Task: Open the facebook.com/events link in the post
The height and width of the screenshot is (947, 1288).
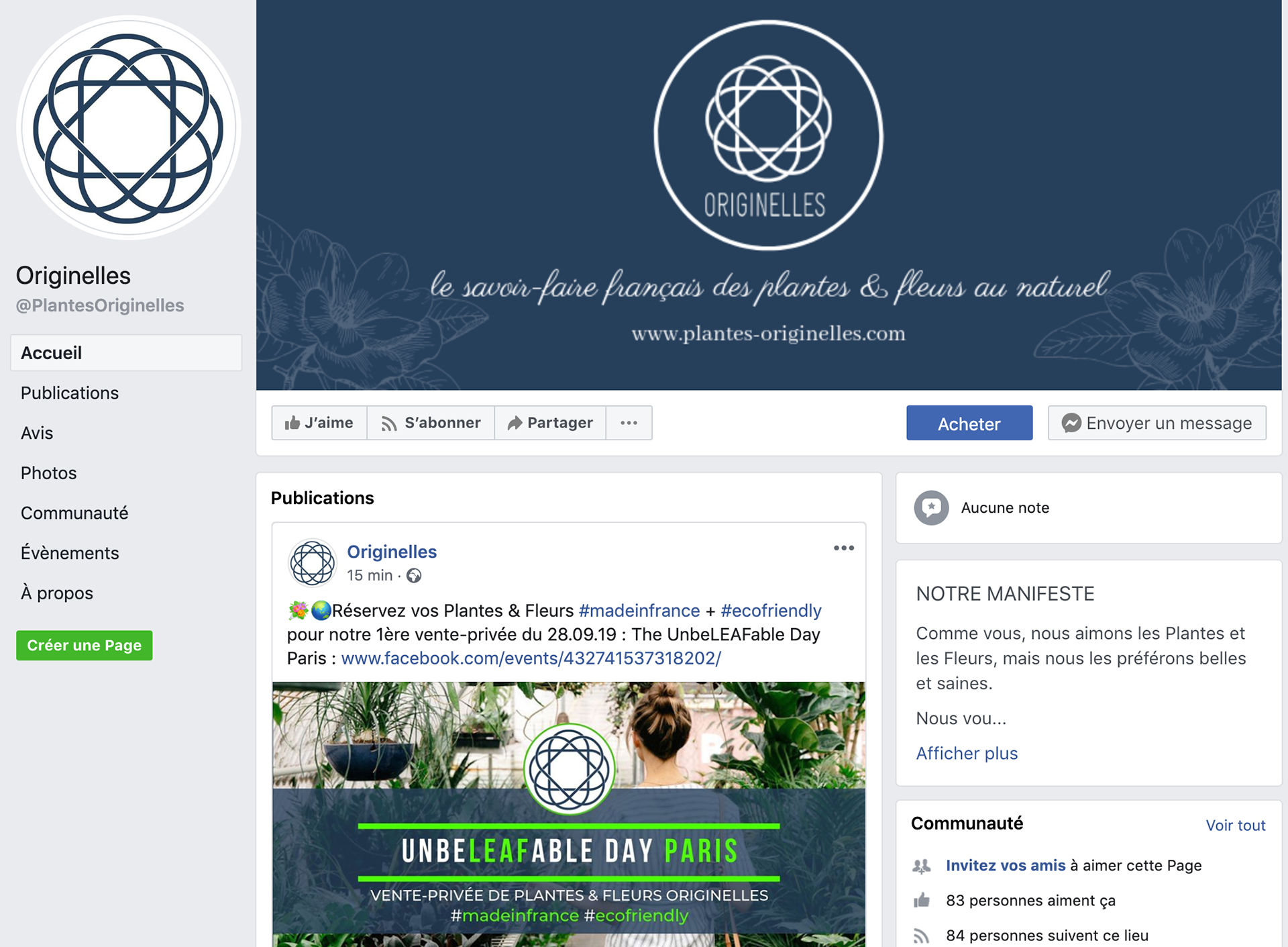Action: (531, 658)
